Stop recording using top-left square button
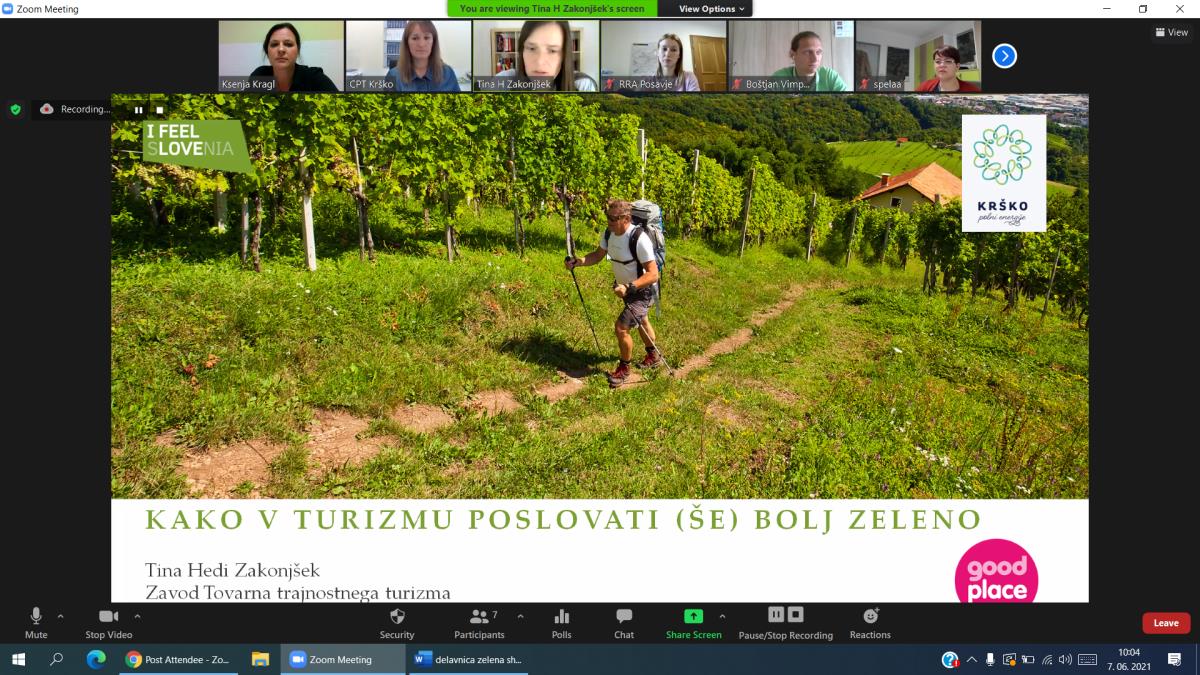Screen dimensions: 1200x675 click(x=159, y=110)
